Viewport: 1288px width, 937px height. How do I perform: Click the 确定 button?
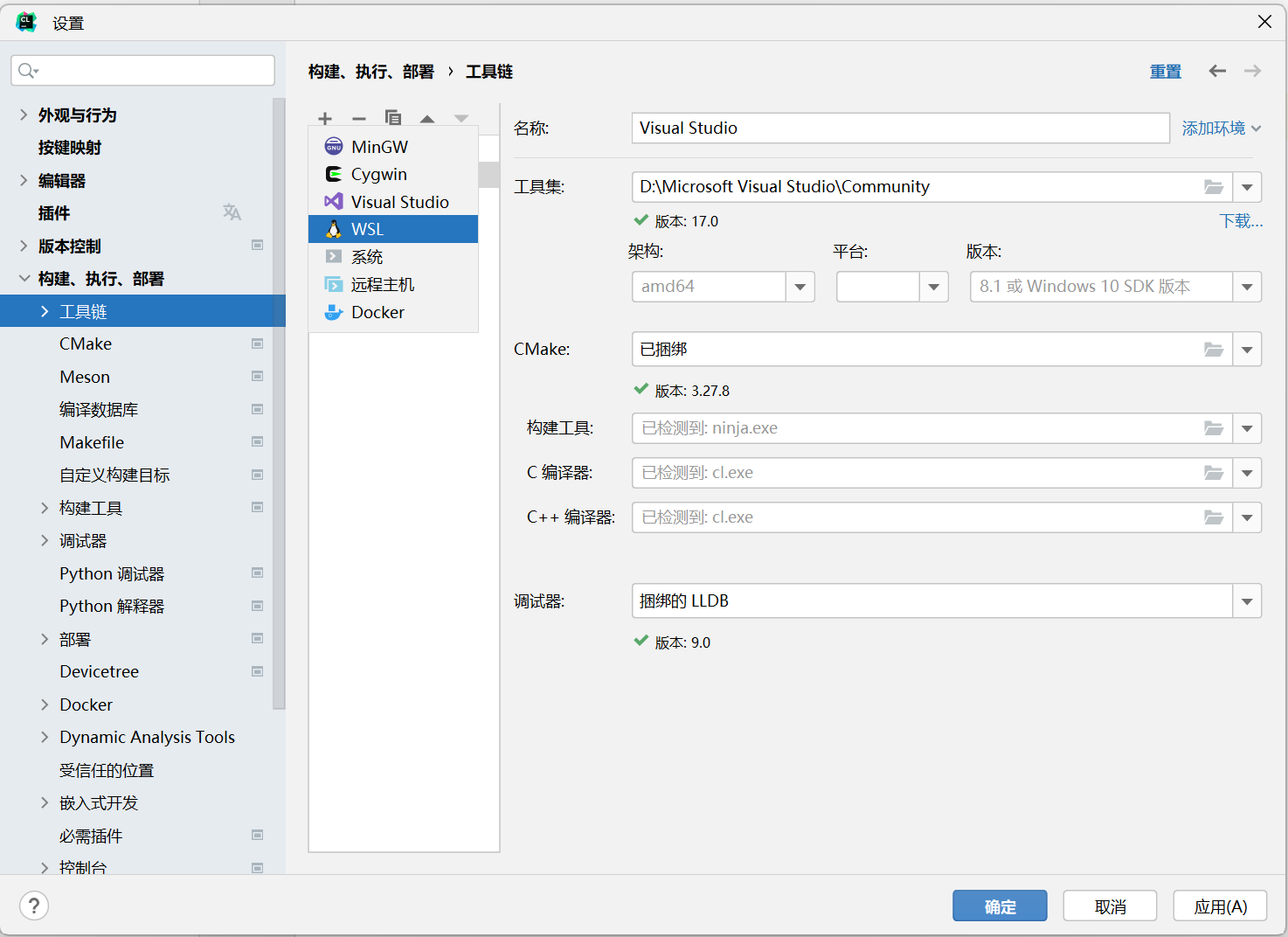[x=1000, y=906]
